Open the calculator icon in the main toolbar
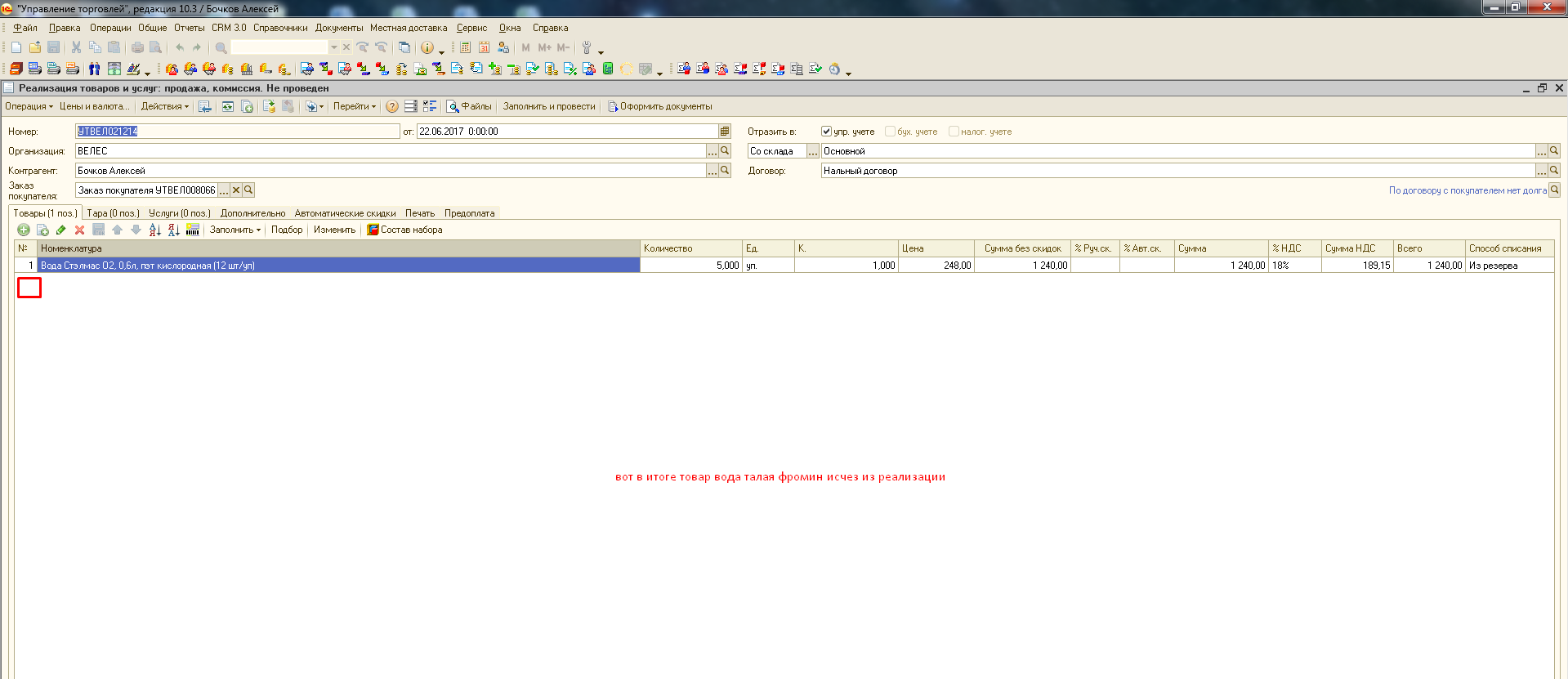 tap(465, 48)
